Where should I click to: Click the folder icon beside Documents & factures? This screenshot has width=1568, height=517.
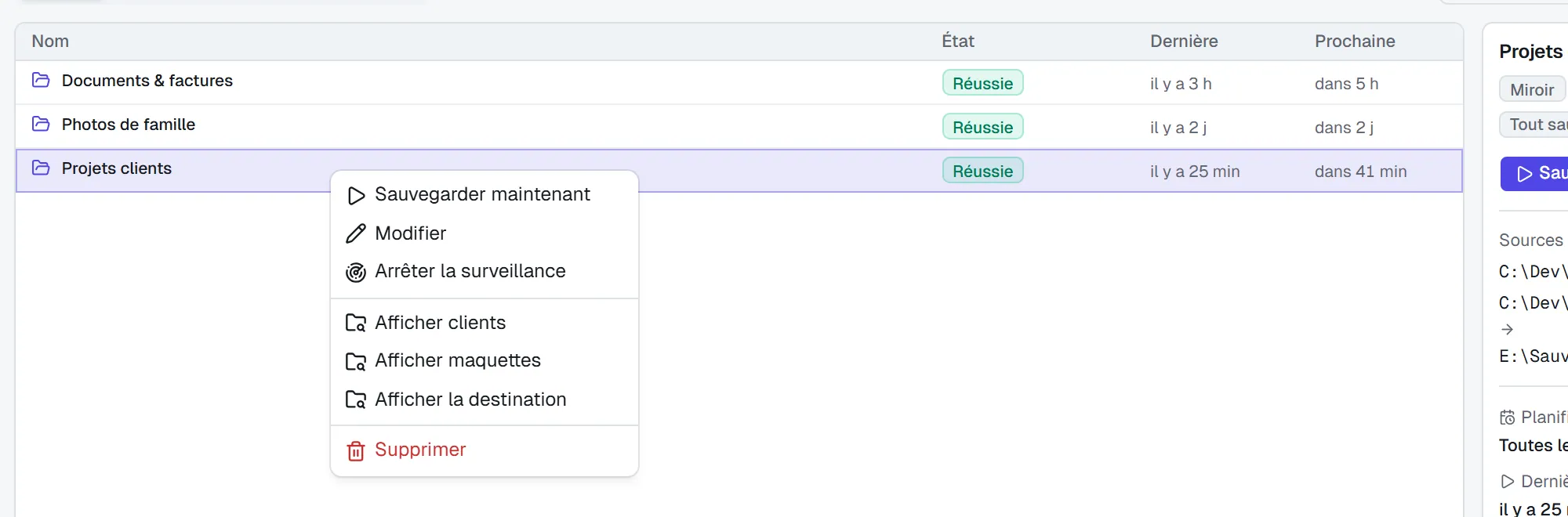click(41, 80)
